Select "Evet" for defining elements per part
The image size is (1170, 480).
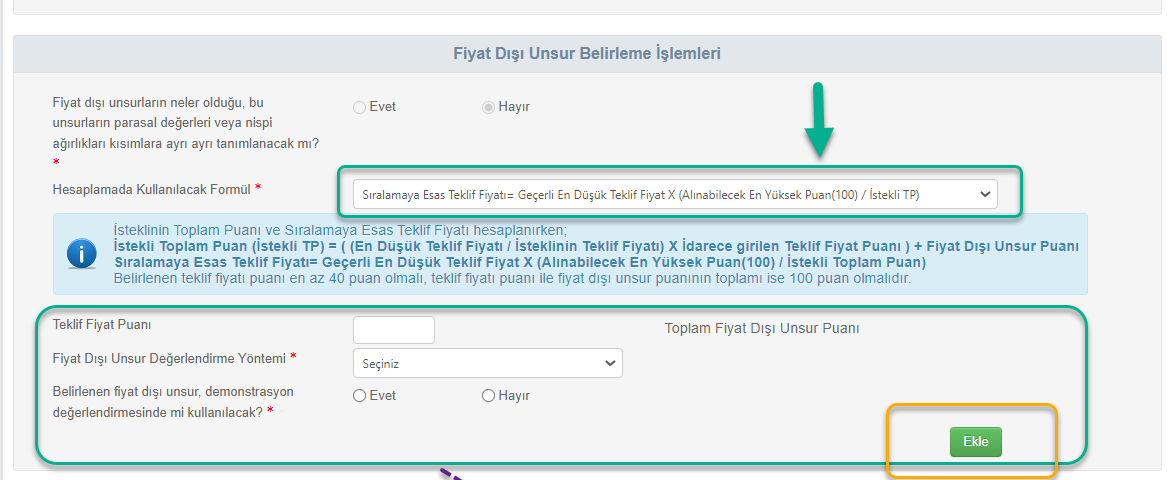pyautogui.click(x=360, y=107)
